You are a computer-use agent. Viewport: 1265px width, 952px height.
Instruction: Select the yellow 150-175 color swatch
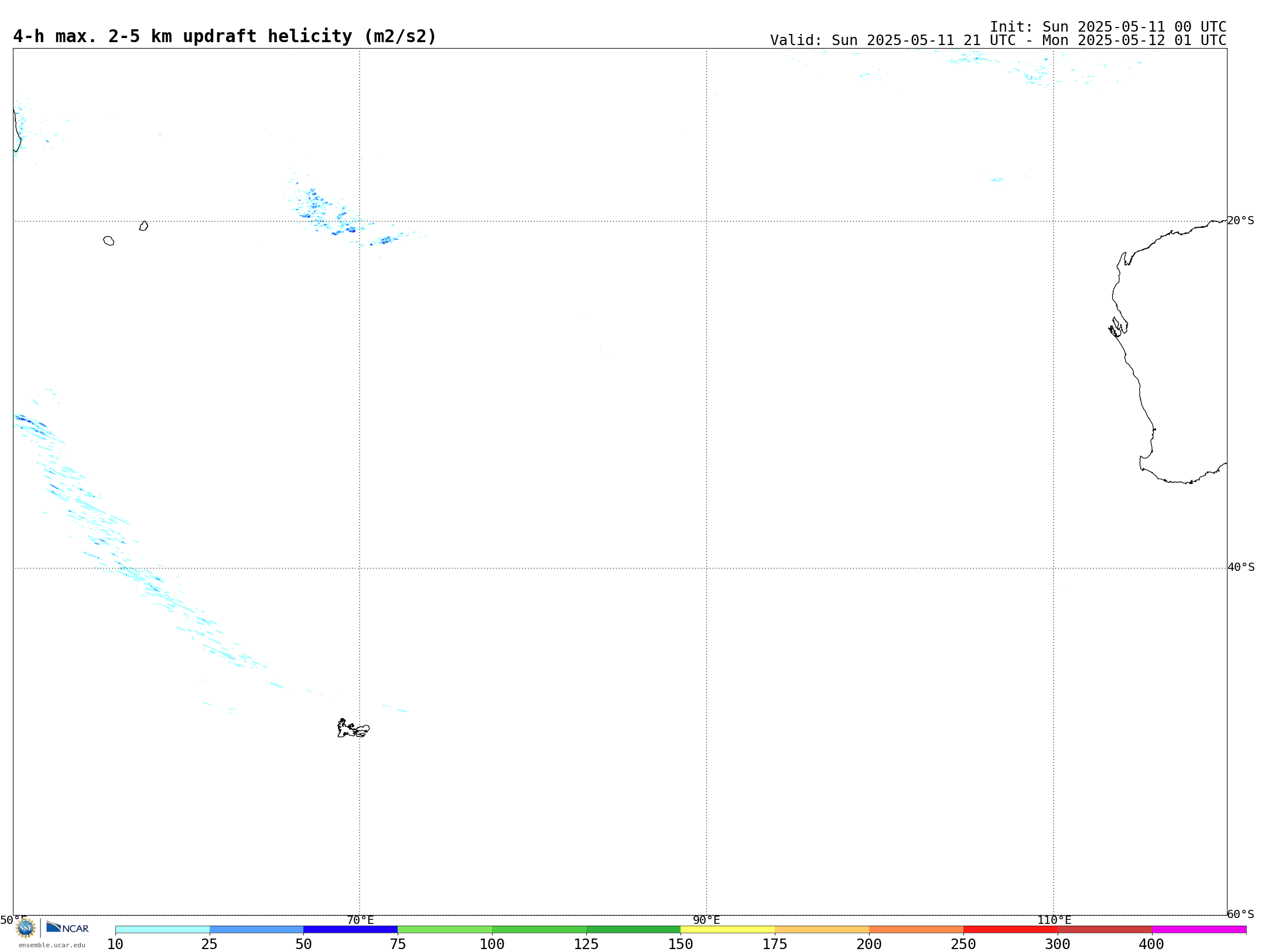point(728,929)
